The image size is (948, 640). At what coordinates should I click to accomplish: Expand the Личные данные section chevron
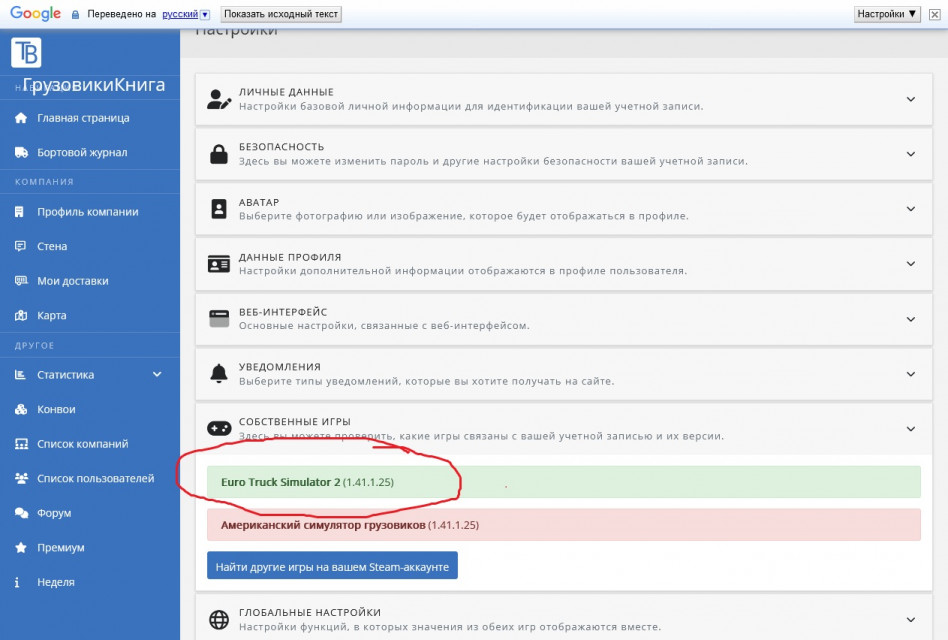[x=910, y=99]
